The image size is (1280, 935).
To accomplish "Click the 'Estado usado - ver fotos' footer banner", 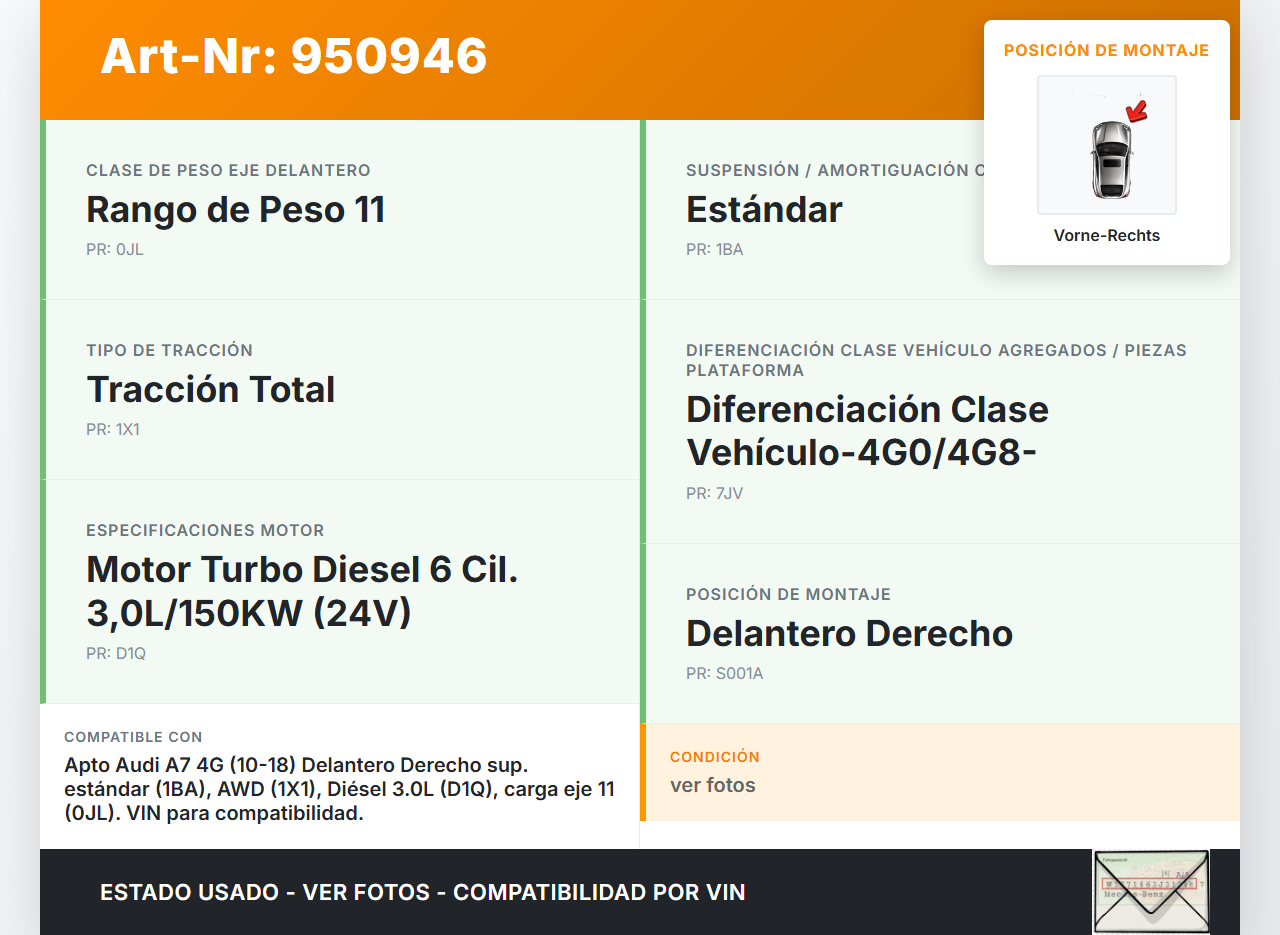I will point(422,892).
